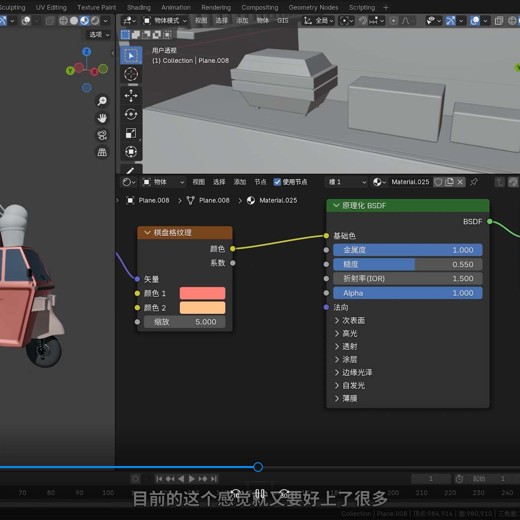
Task: Open the GIS menu in viewport header
Action: click(283, 21)
